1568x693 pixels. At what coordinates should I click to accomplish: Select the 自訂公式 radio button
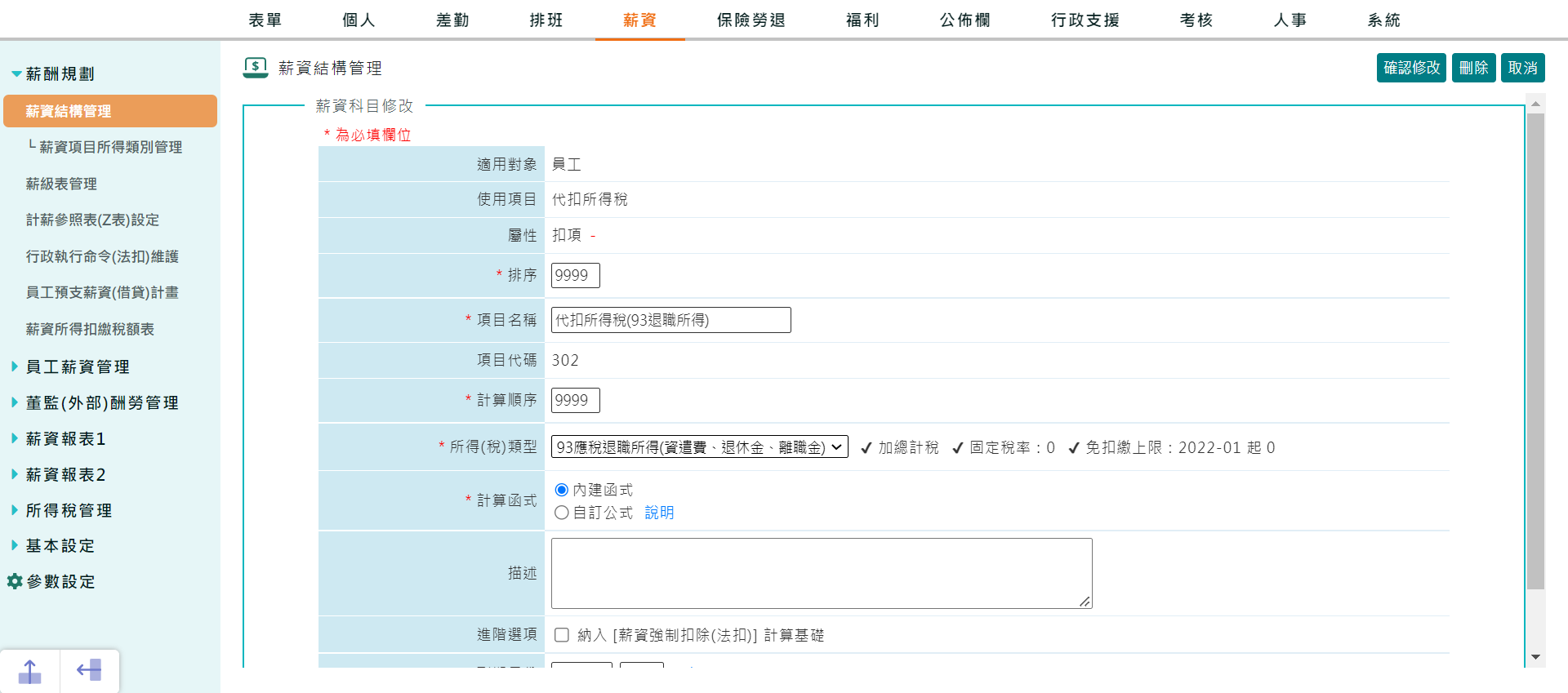(561, 513)
